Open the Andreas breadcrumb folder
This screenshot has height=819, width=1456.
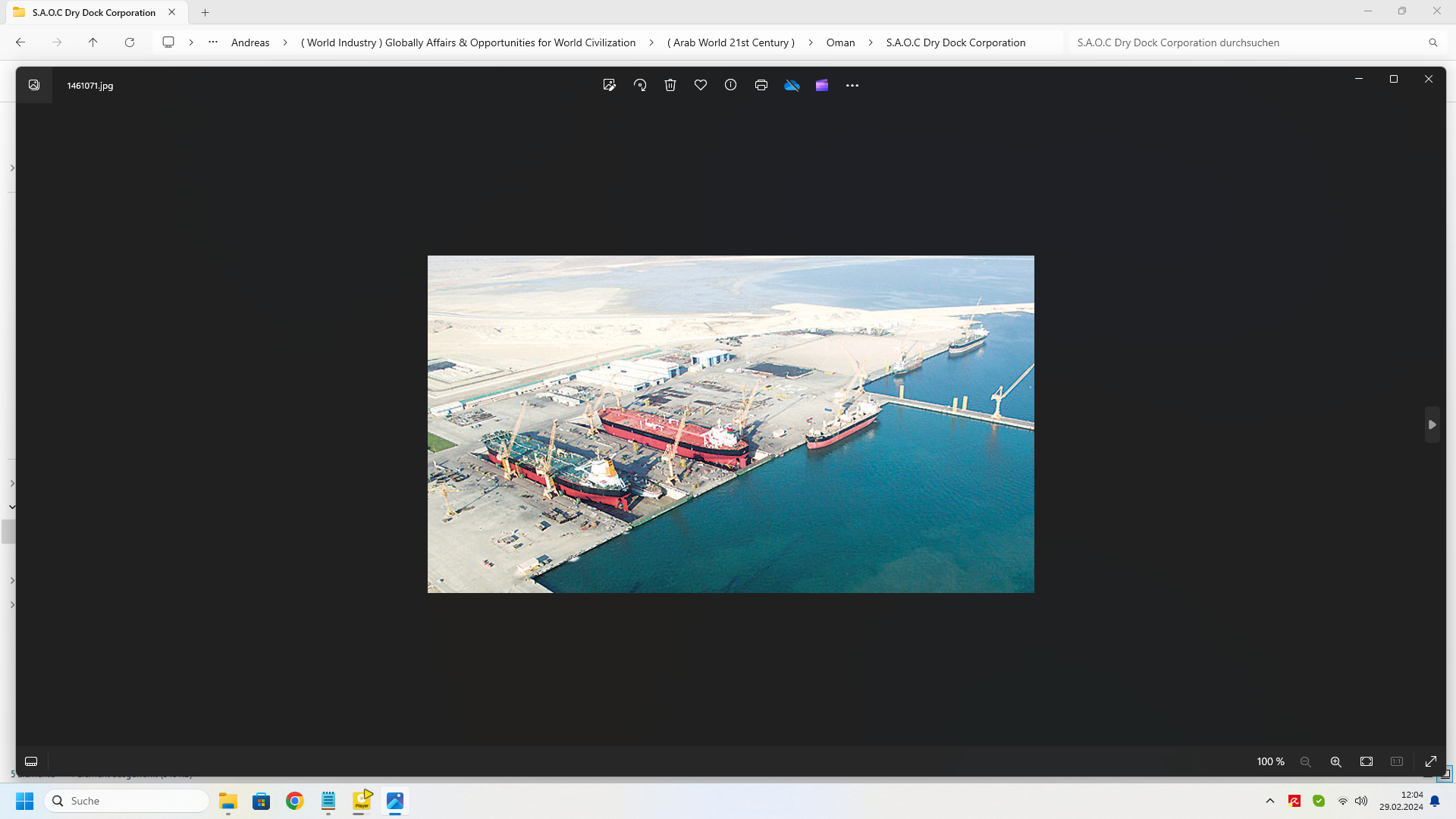click(x=250, y=42)
